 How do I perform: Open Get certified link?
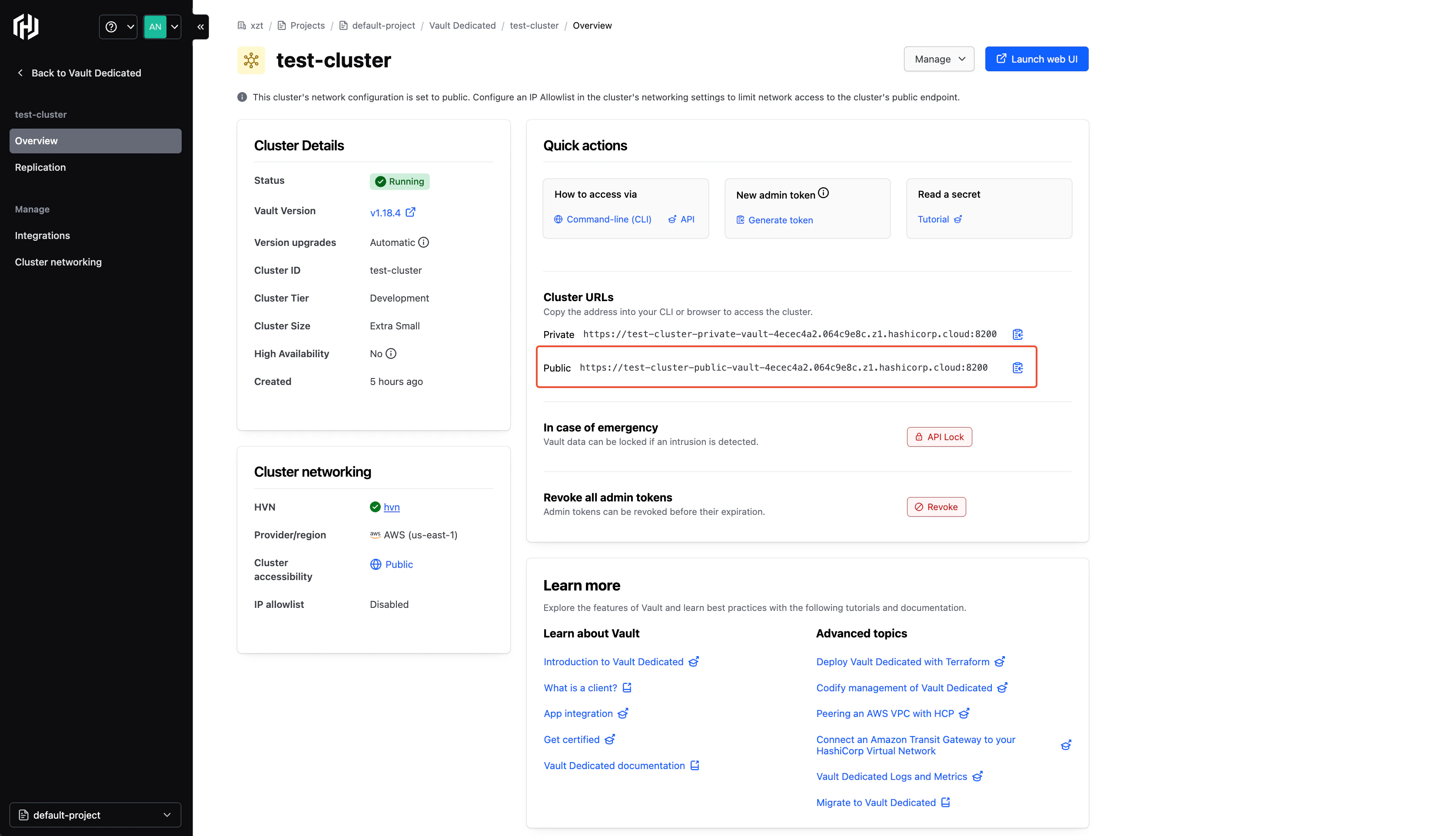pos(579,740)
